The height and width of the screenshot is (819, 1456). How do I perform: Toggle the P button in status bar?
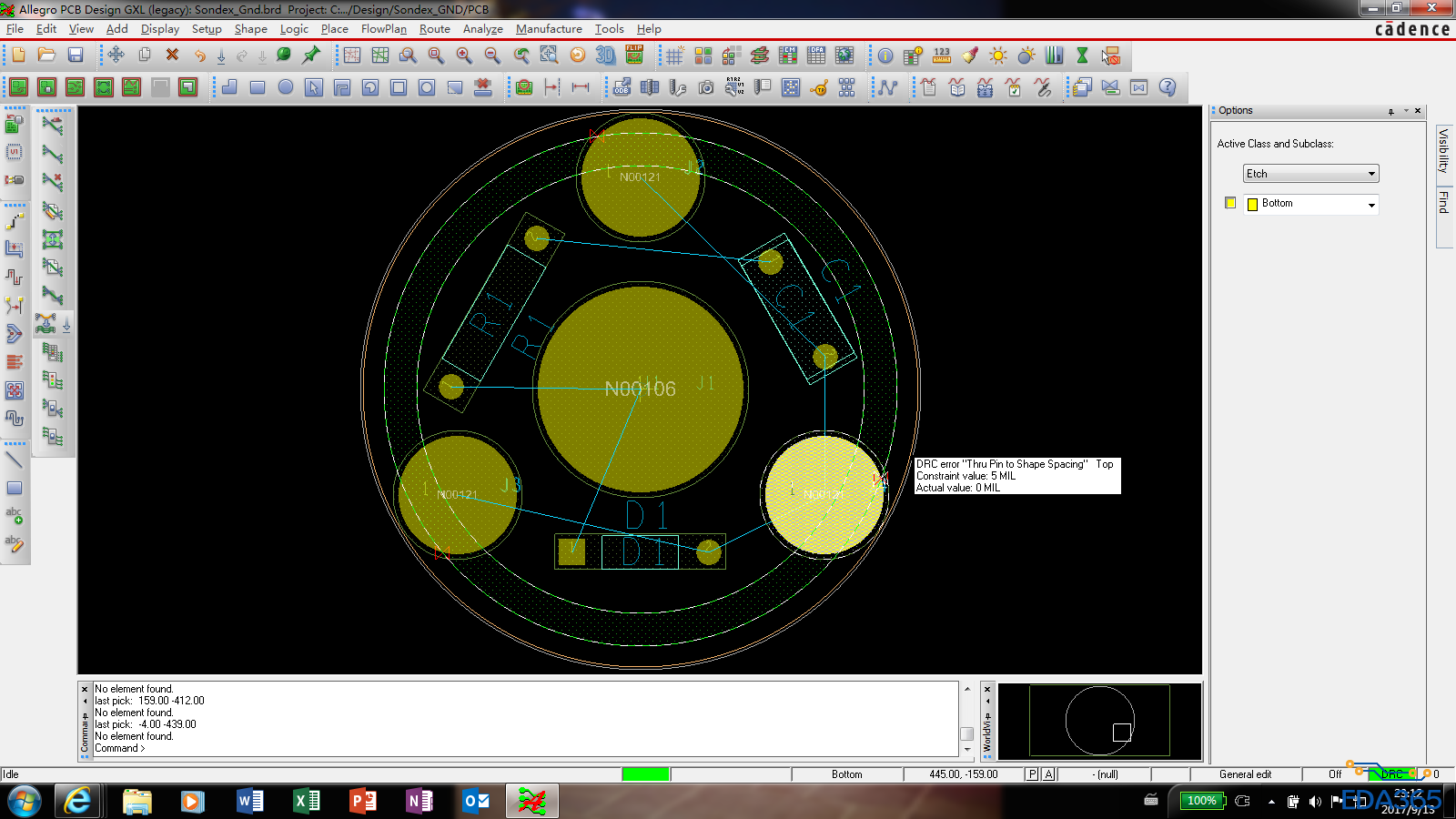click(1032, 774)
